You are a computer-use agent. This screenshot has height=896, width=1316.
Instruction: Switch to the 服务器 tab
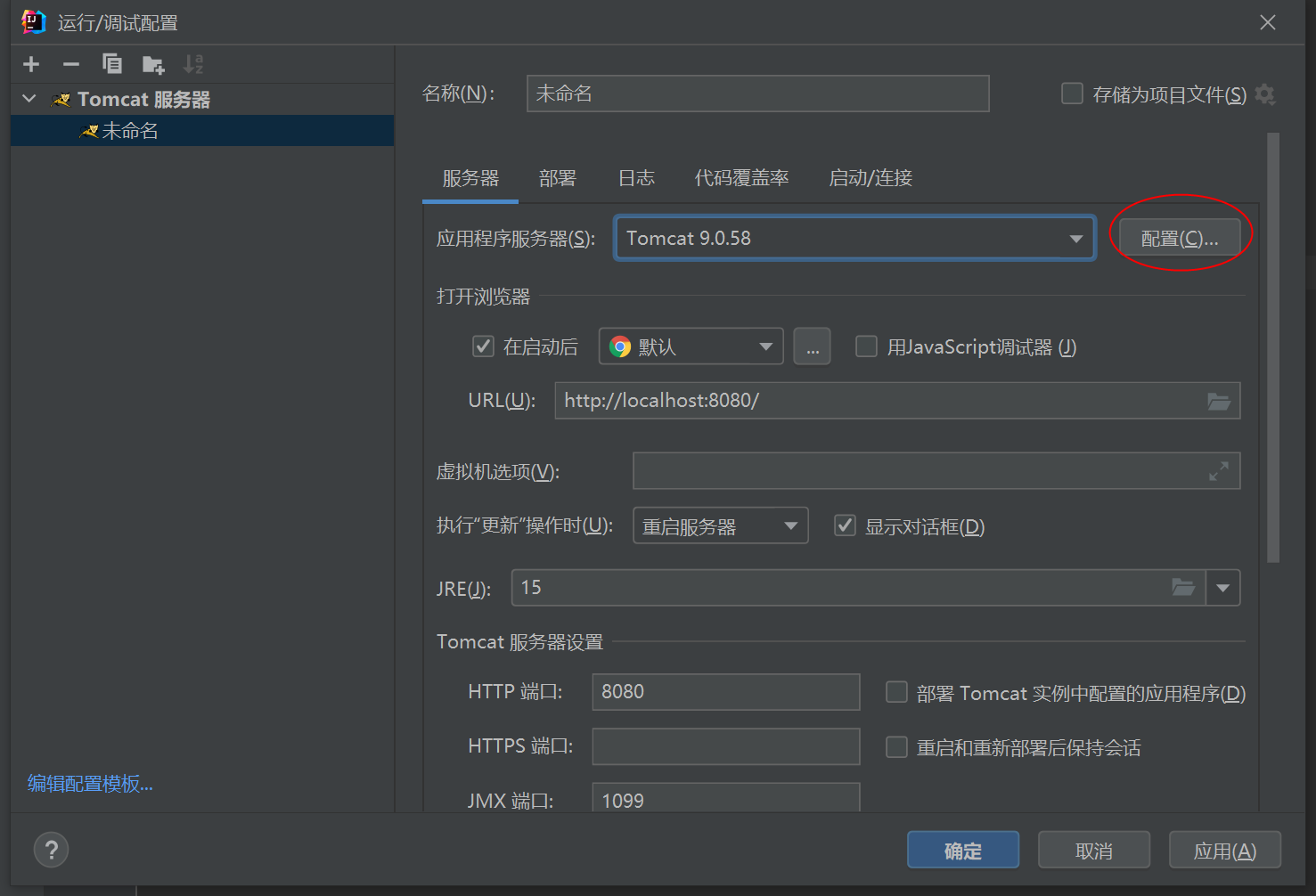pyautogui.click(x=470, y=178)
